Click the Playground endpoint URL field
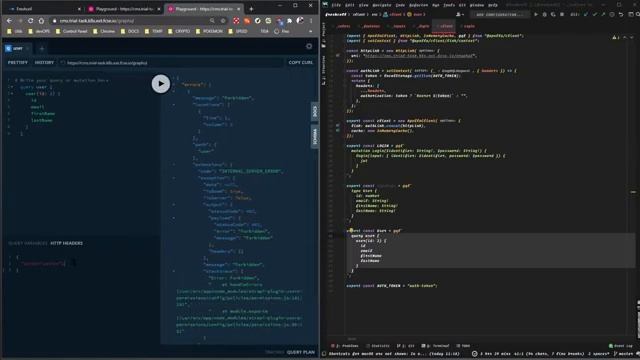This screenshot has height=360, width=640. 171,63
